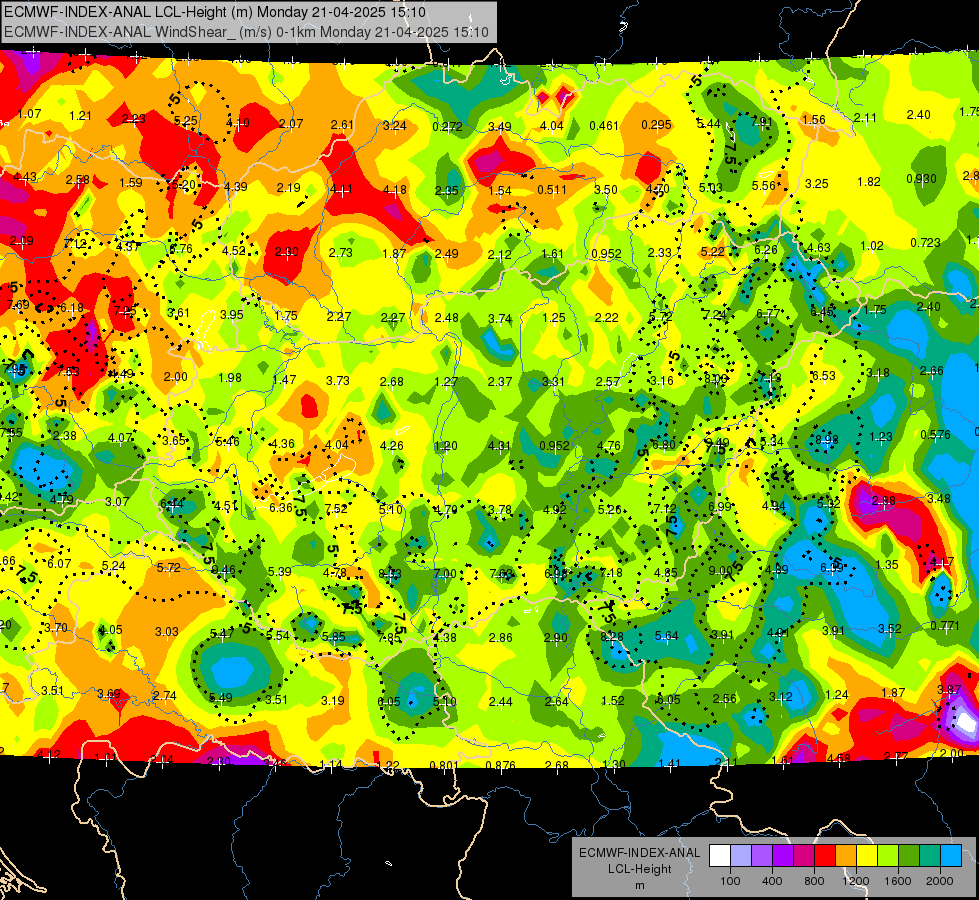Click the legend tick label 100
The height and width of the screenshot is (900, 979).
point(730,881)
